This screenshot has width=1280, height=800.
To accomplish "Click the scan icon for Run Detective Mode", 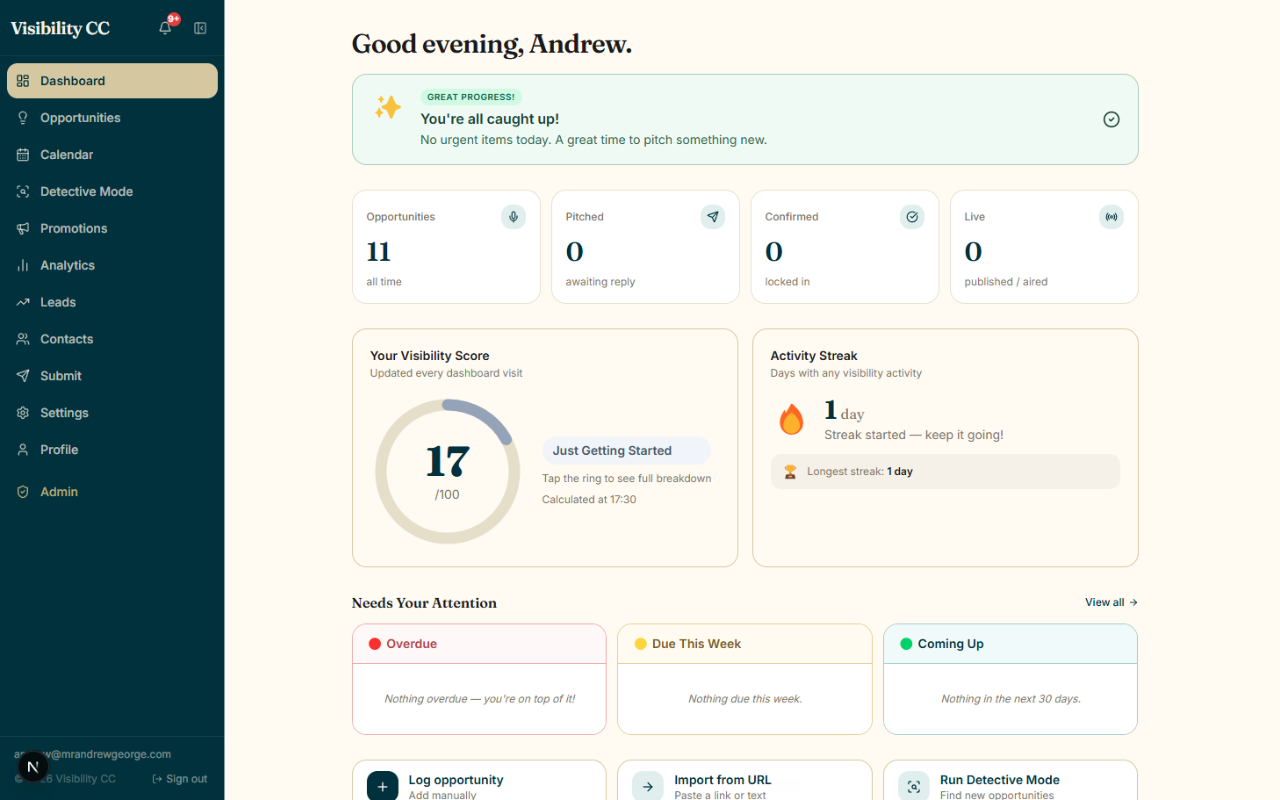I will [x=914, y=787].
